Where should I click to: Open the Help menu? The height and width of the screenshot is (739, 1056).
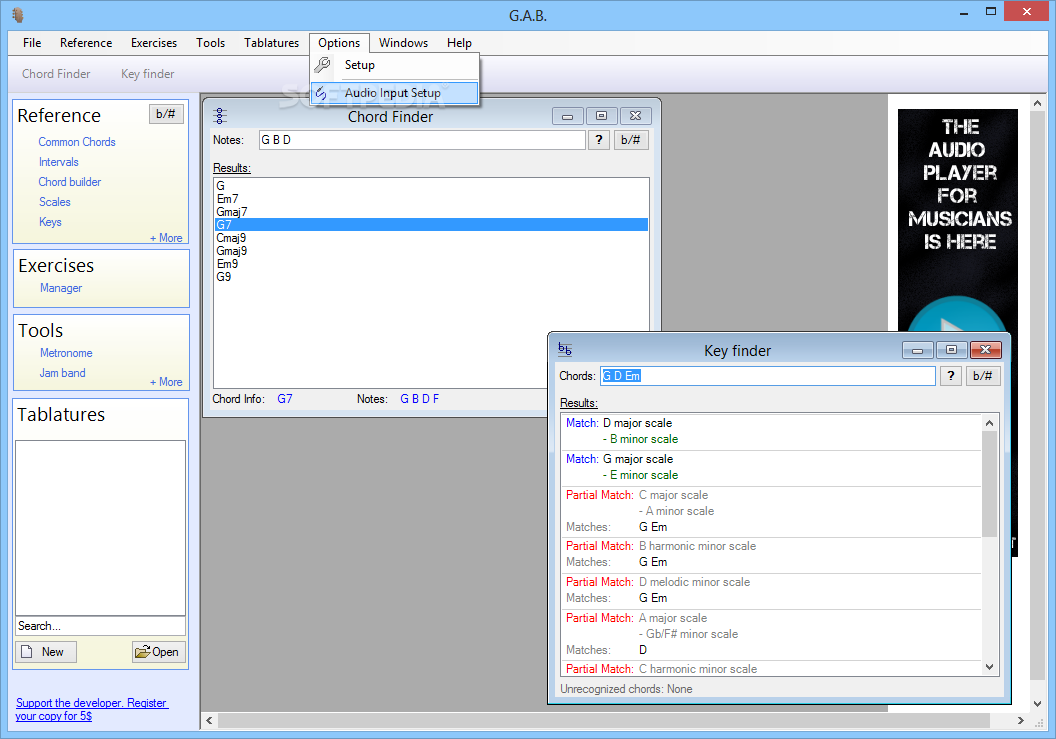pos(459,42)
